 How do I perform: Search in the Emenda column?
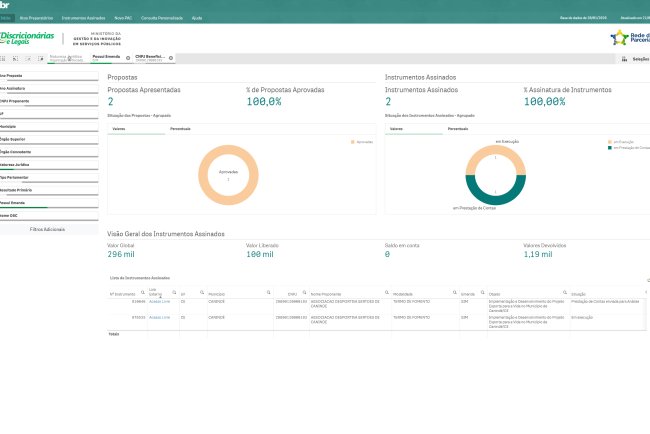tap(483, 293)
